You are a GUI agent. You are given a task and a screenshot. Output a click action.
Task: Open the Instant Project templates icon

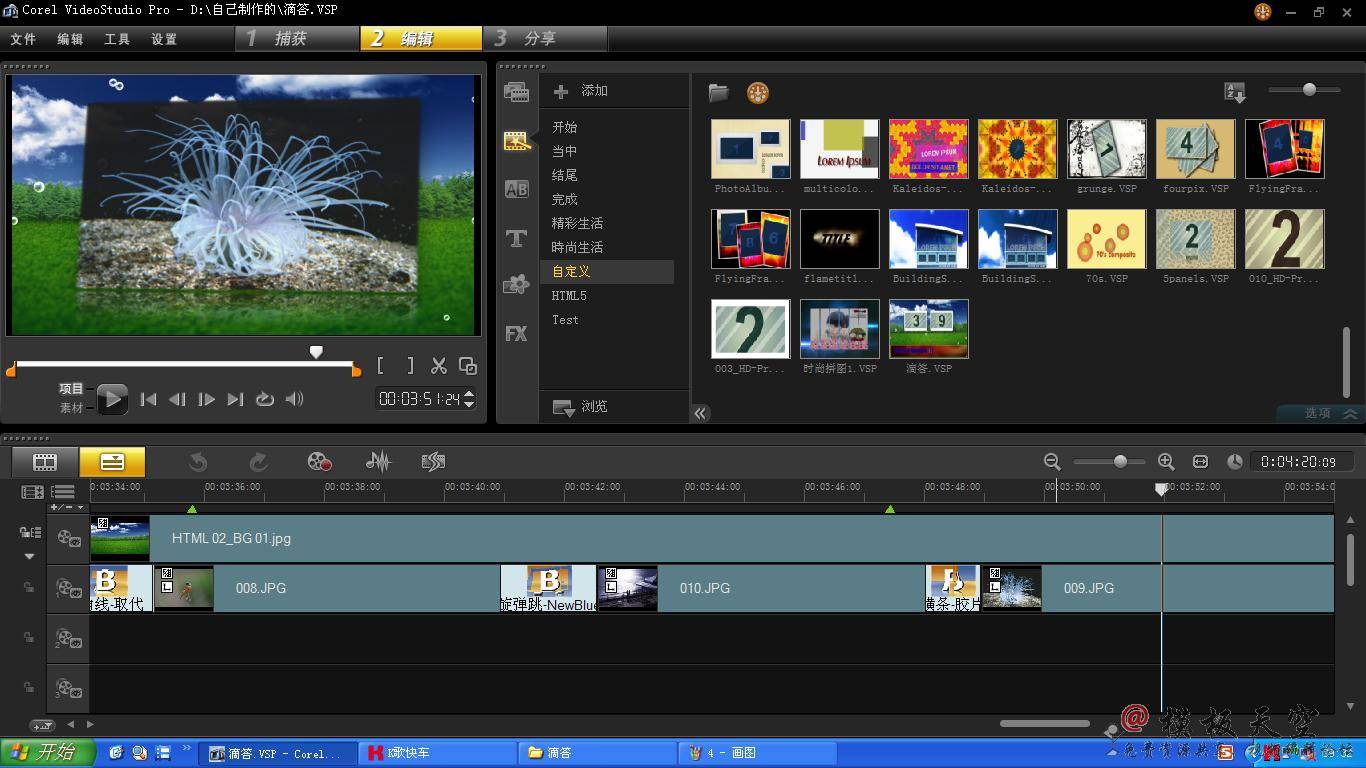click(x=516, y=141)
